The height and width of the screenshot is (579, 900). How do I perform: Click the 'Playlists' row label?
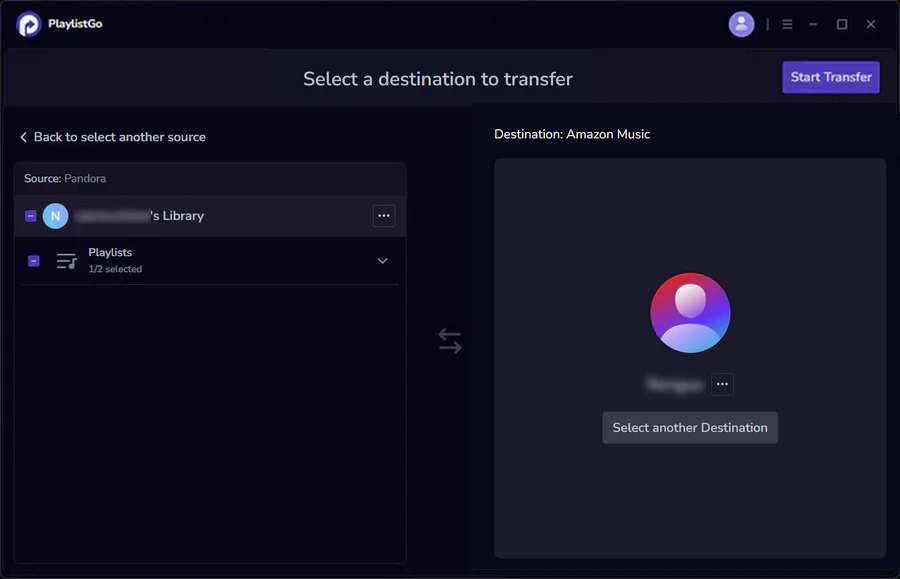point(110,252)
